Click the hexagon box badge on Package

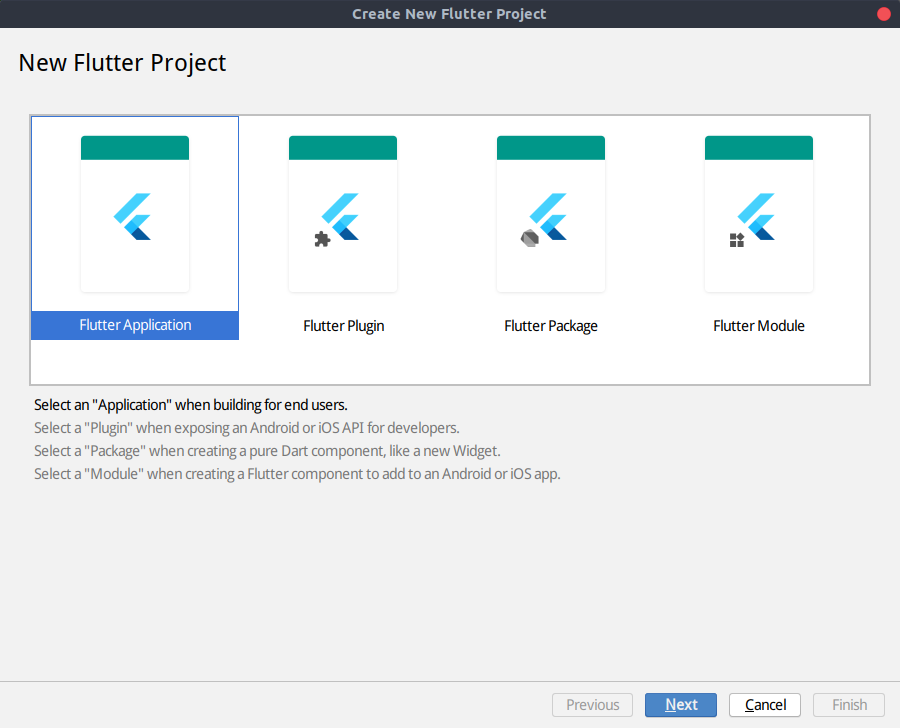point(530,238)
